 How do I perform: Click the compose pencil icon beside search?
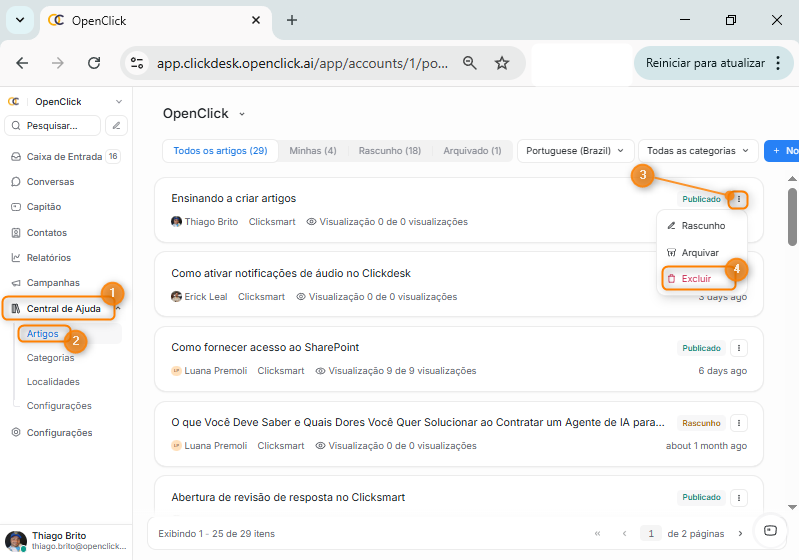(x=117, y=126)
